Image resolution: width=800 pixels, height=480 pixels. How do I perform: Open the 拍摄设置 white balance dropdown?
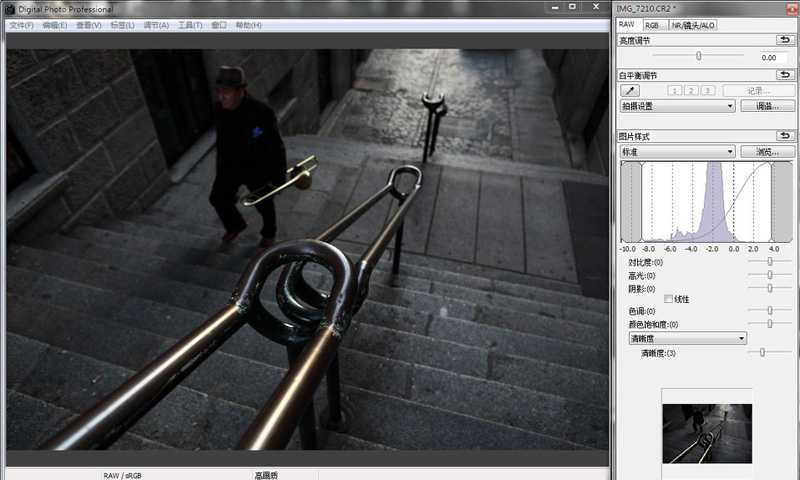[x=678, y=106]
